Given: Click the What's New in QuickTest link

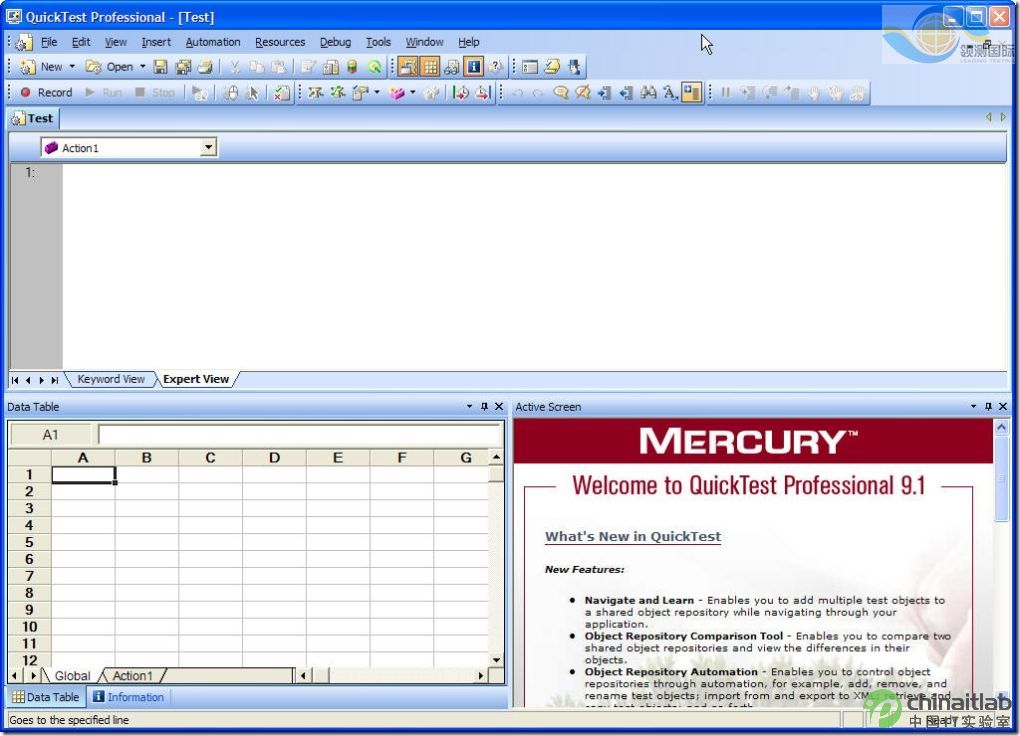Looking at the screenshot, I should 633,536.
